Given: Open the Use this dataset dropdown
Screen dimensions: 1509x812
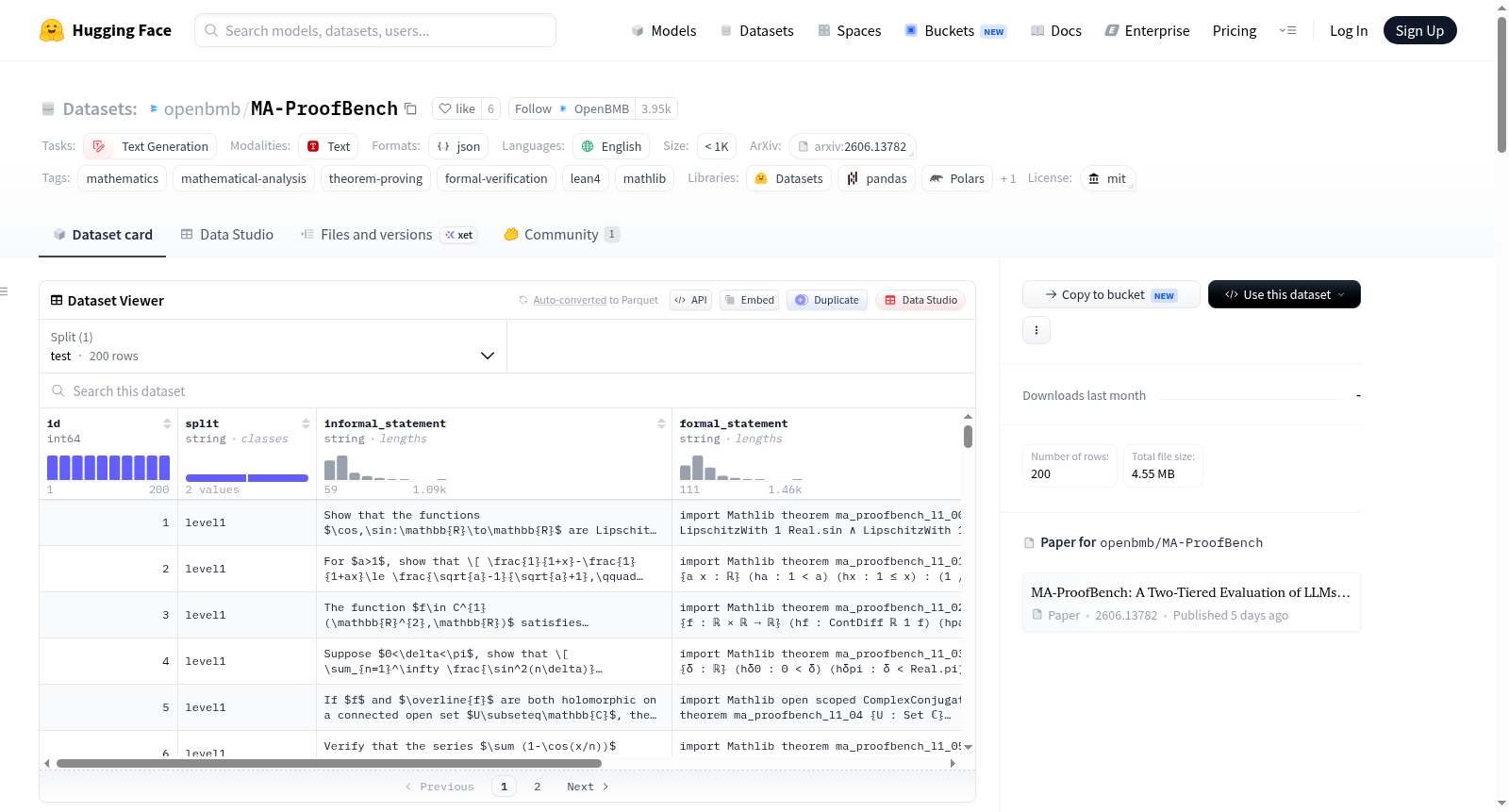Looking at the screenshot, I should (1285, 294).
